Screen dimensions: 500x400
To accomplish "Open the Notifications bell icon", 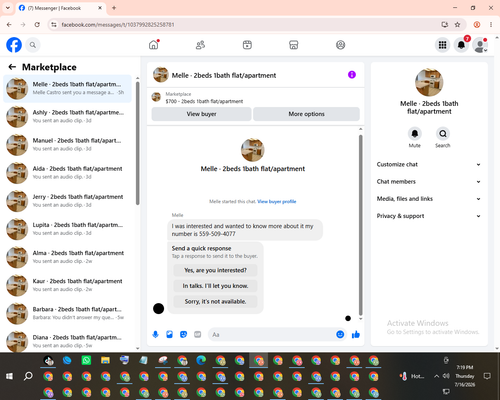I will [461, 45].
